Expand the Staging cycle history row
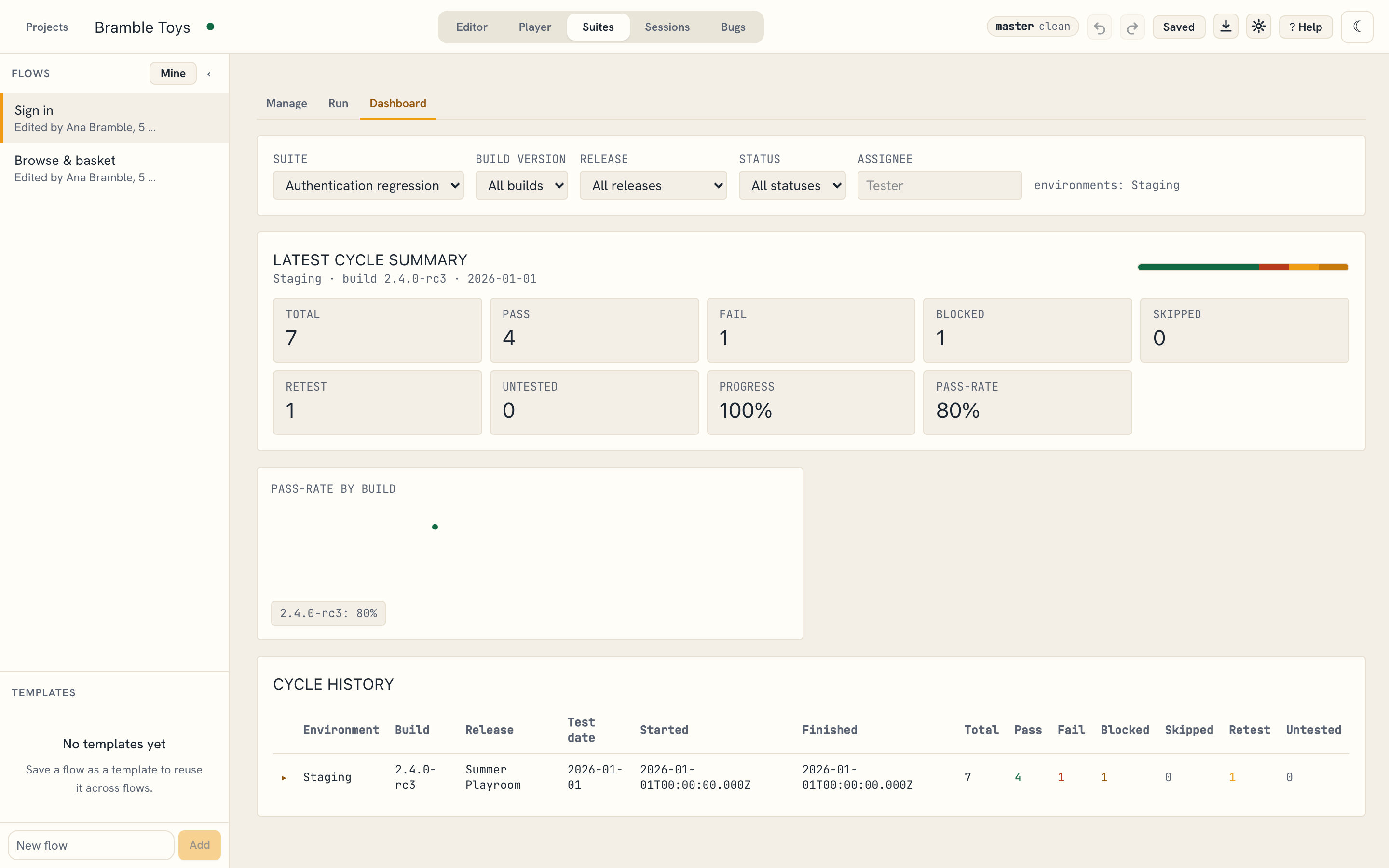This screenshot has width=1389, height=868. 284,778
